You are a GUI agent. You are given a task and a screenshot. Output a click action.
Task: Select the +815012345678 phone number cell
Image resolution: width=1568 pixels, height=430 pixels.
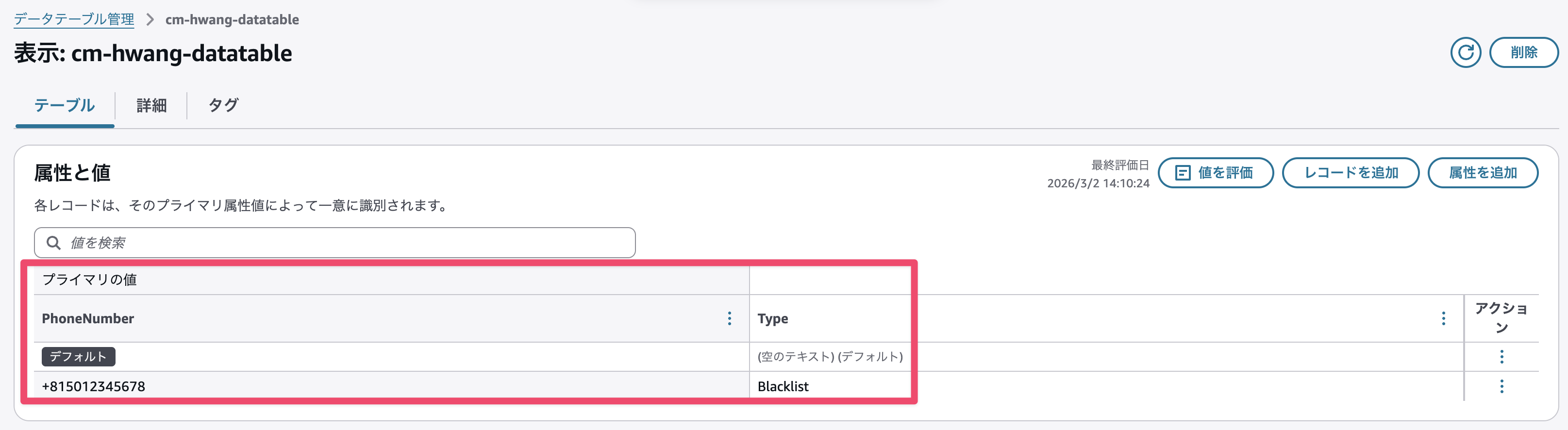94,386
